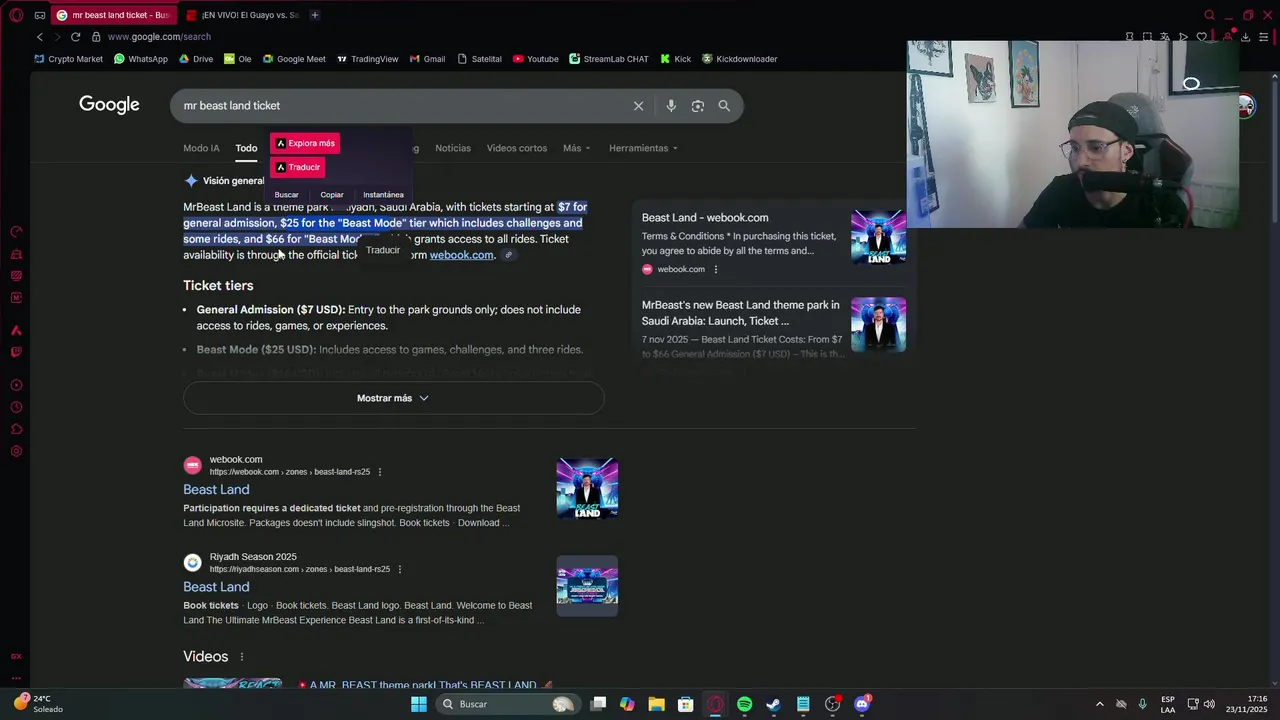Open Beast Land result from webook.com
The image size is (1280, 720).
coord(216,489)
